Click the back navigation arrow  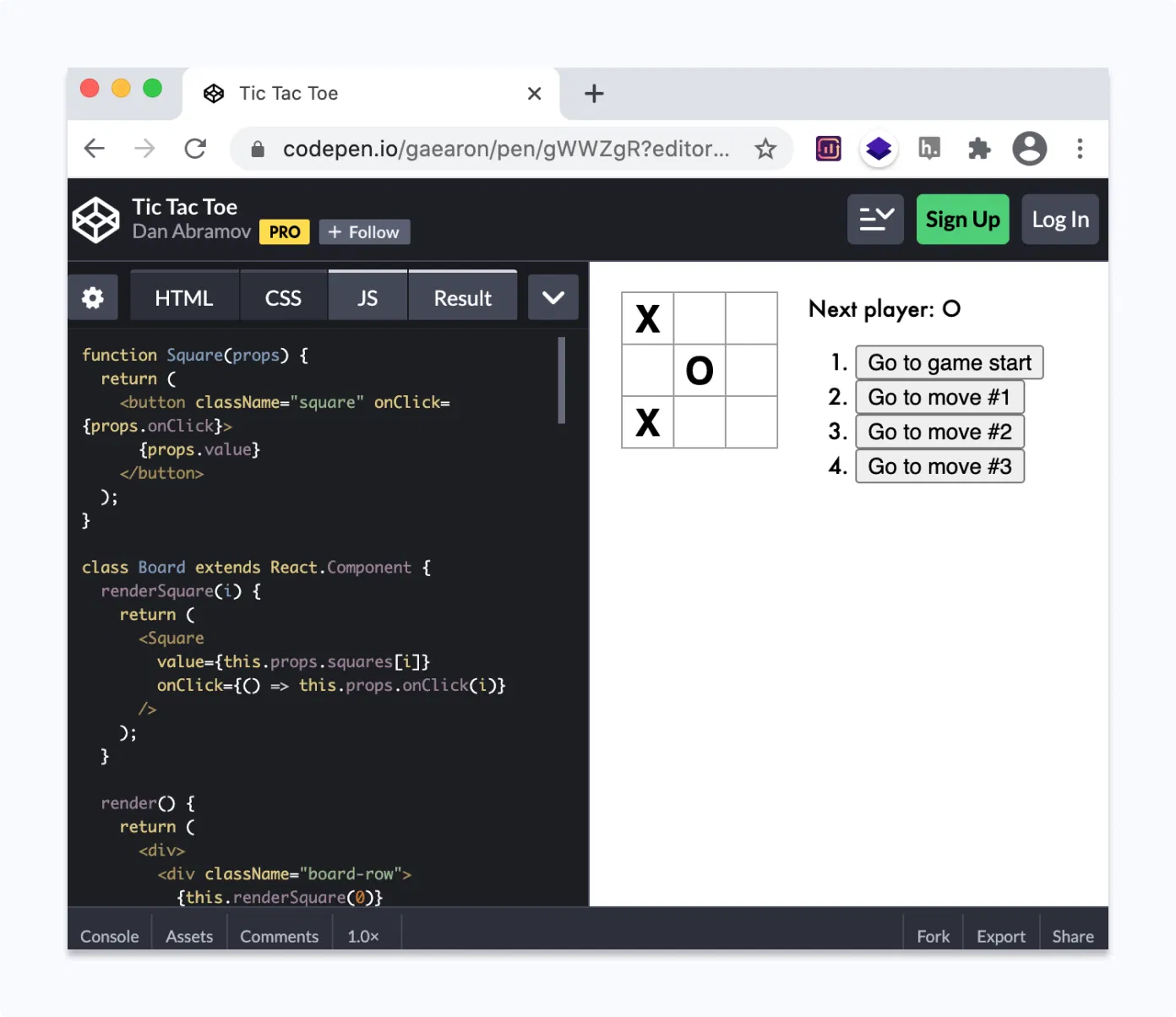[94, 149]
